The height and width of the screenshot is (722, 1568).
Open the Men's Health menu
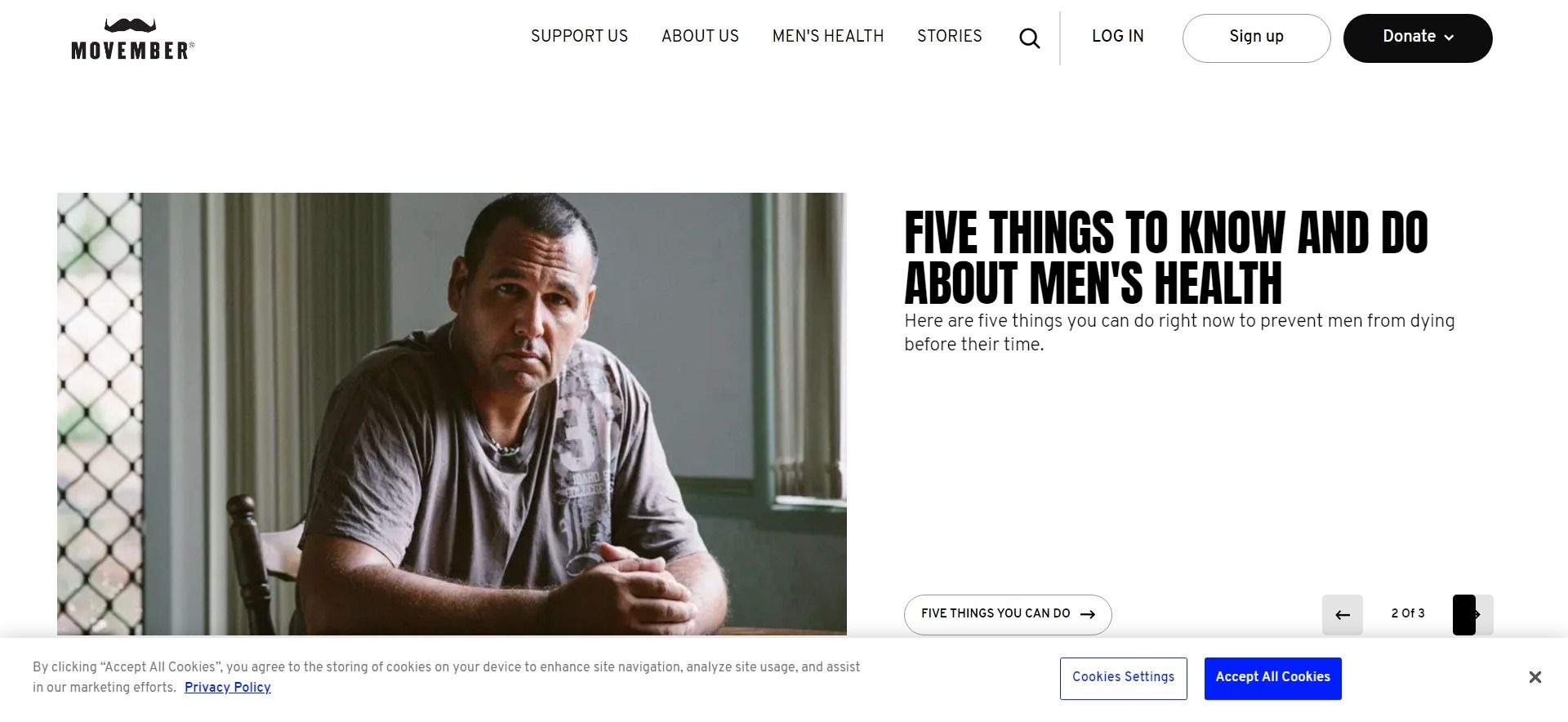click(828, 36)
